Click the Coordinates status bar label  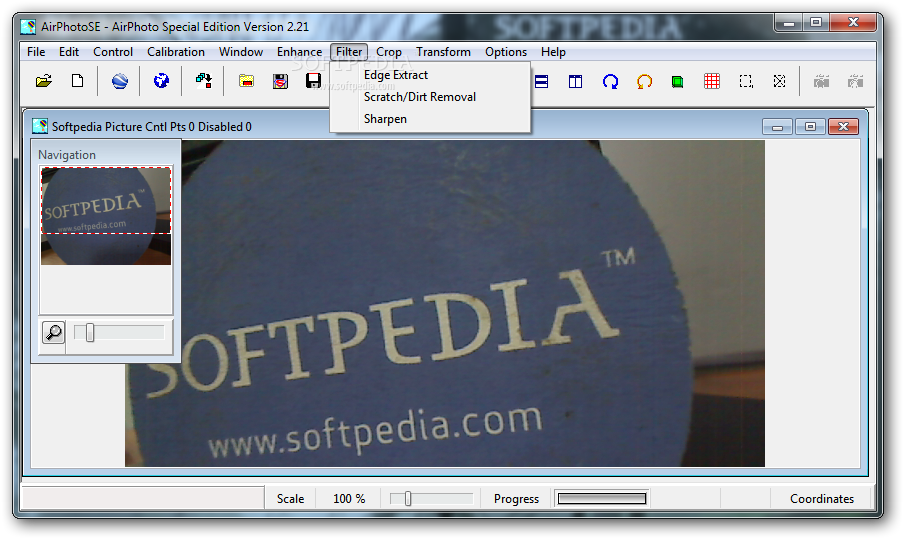click(822, 499)
